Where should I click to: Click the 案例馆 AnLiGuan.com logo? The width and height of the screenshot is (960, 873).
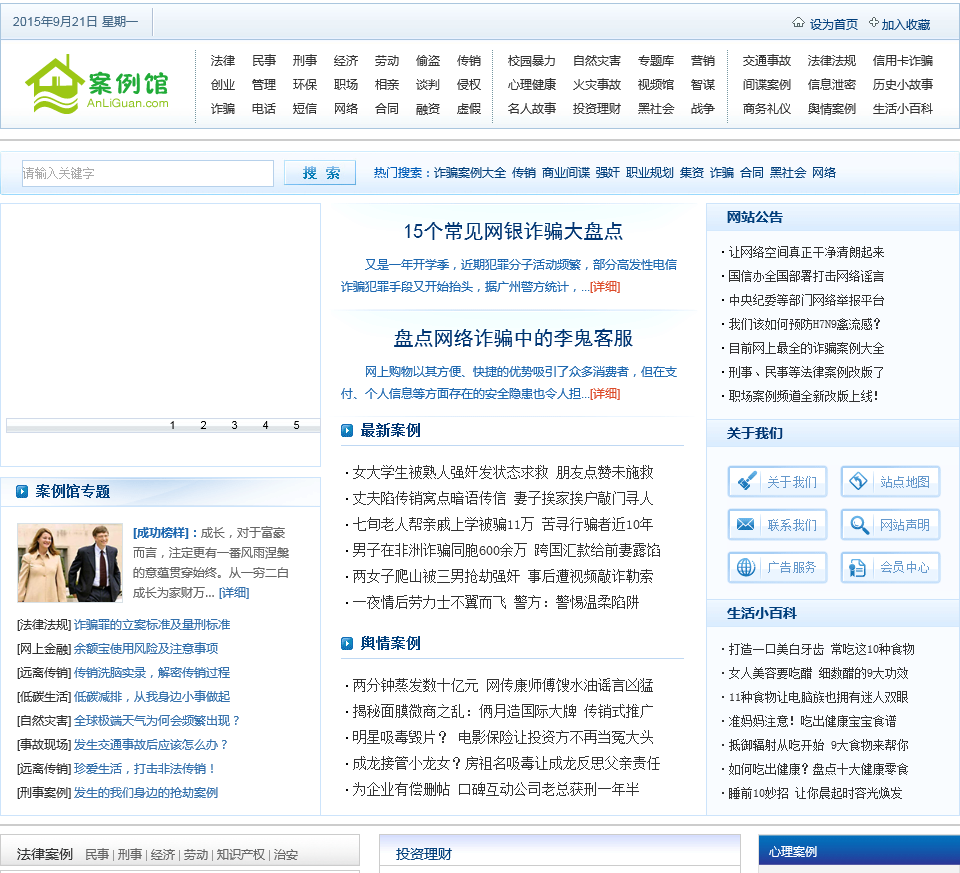97,84
